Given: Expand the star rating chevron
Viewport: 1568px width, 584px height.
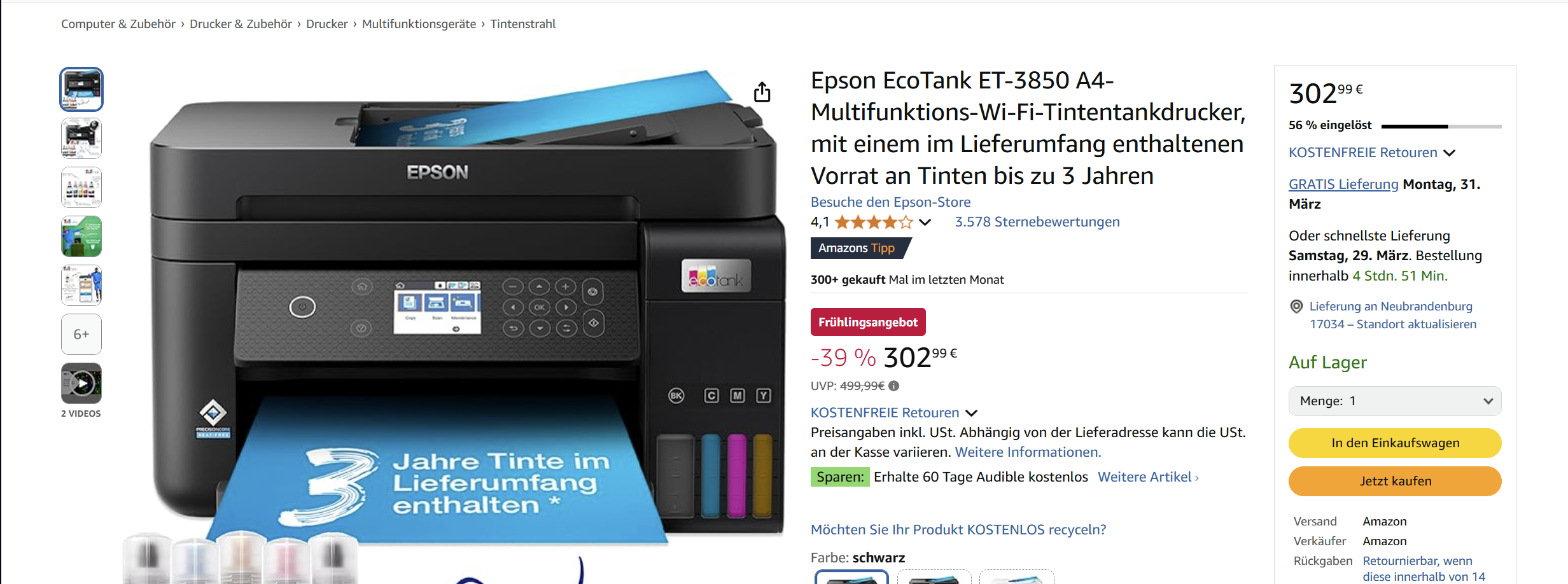Looking at the screenshot, I should point(925,222).
